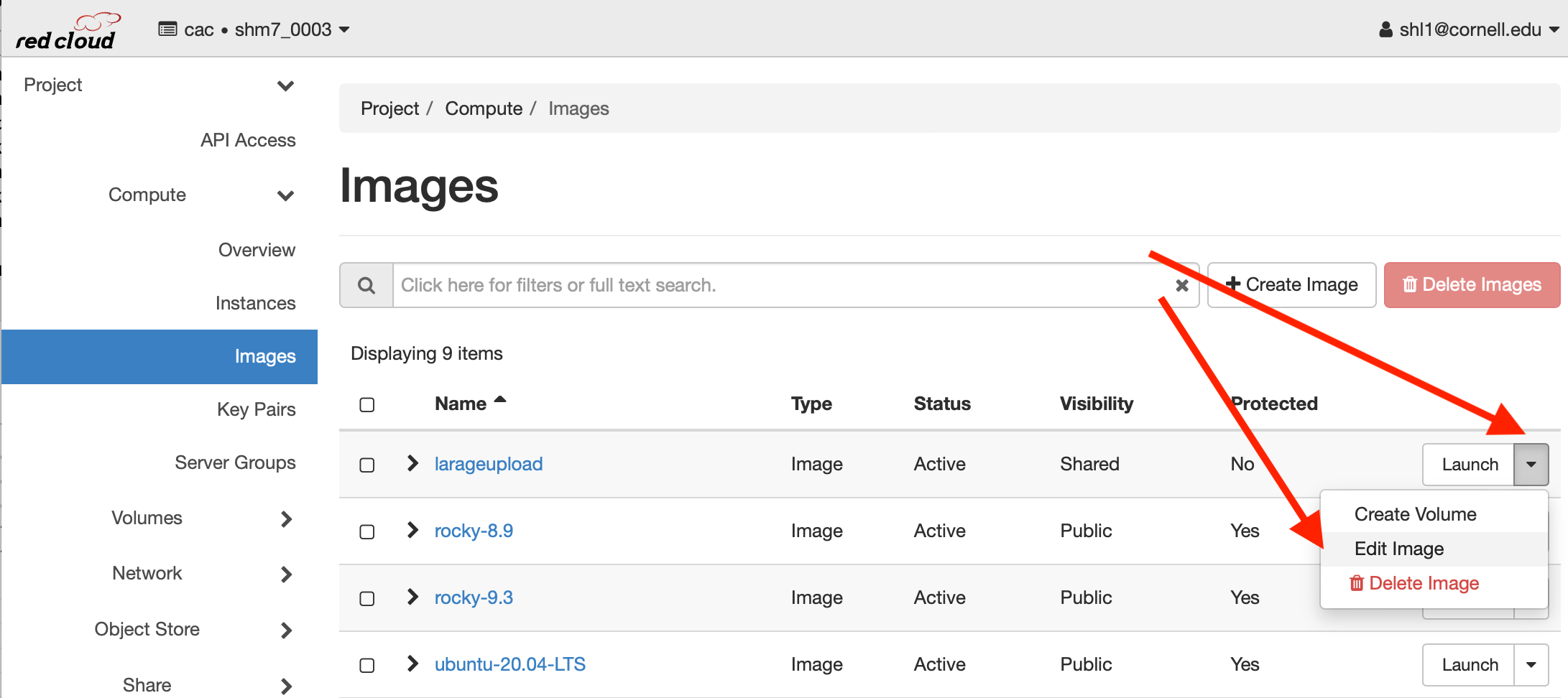Collapse the Compute section chevron
This screenshot has width=1568, height=698.
point(285,195)
